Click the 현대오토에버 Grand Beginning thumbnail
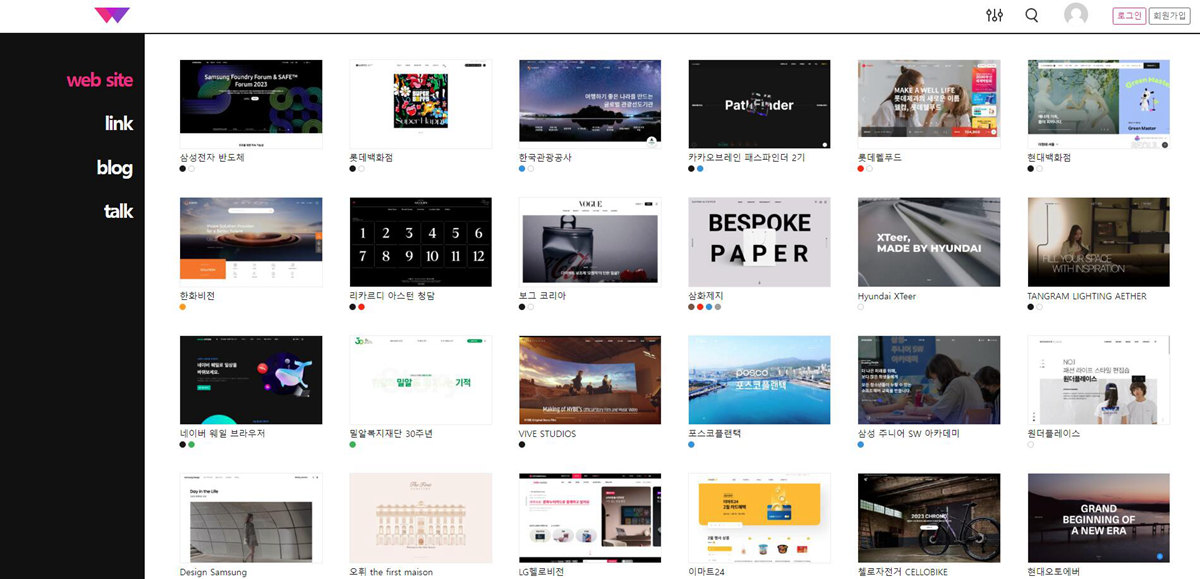The image size is (1200, 579). coord(1099,518)
